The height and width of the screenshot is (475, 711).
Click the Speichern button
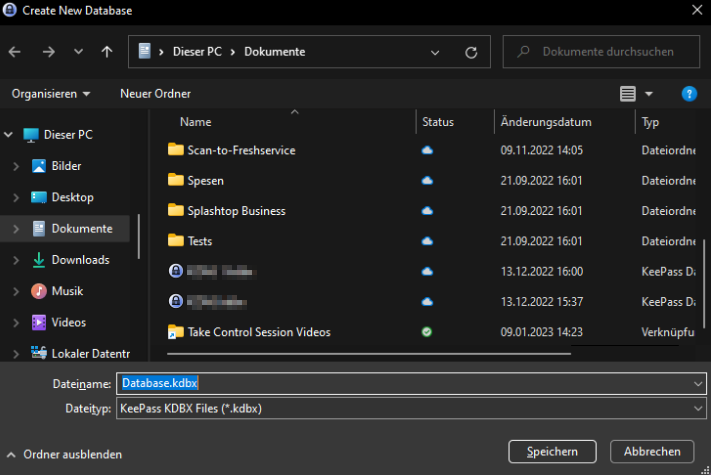point(552,451)
